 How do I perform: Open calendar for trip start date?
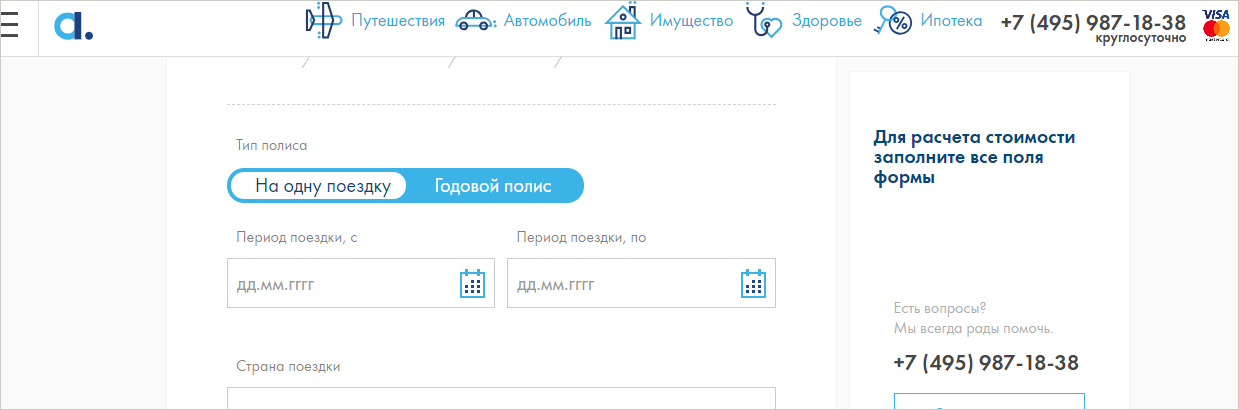(x=472, y=284)
